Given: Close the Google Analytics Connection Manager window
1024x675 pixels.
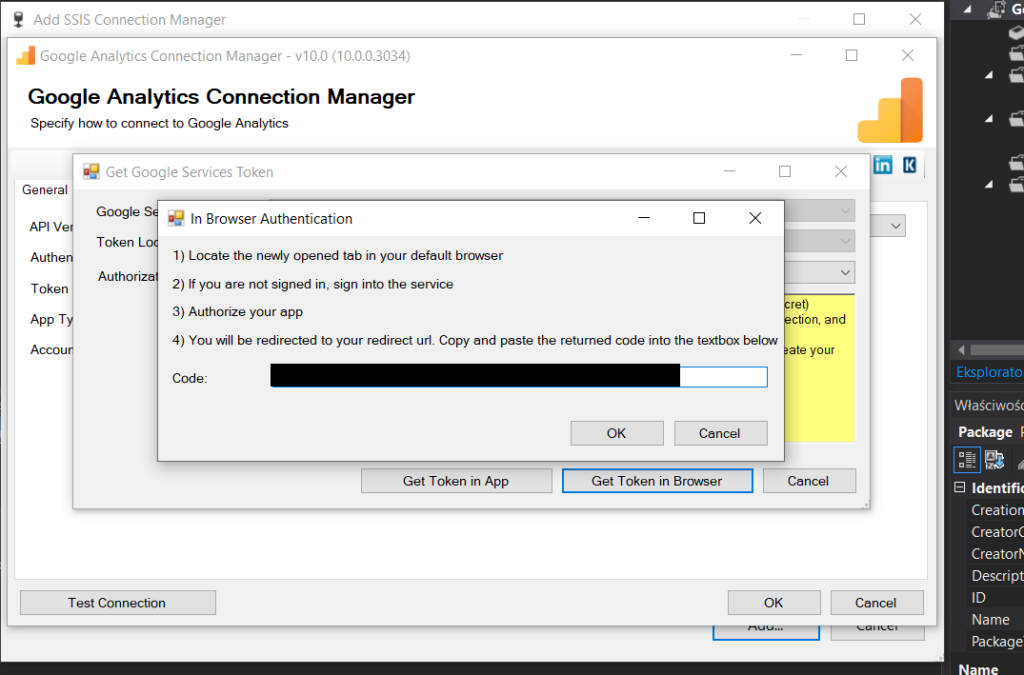Looking at the screenshot, I should 908,55.
